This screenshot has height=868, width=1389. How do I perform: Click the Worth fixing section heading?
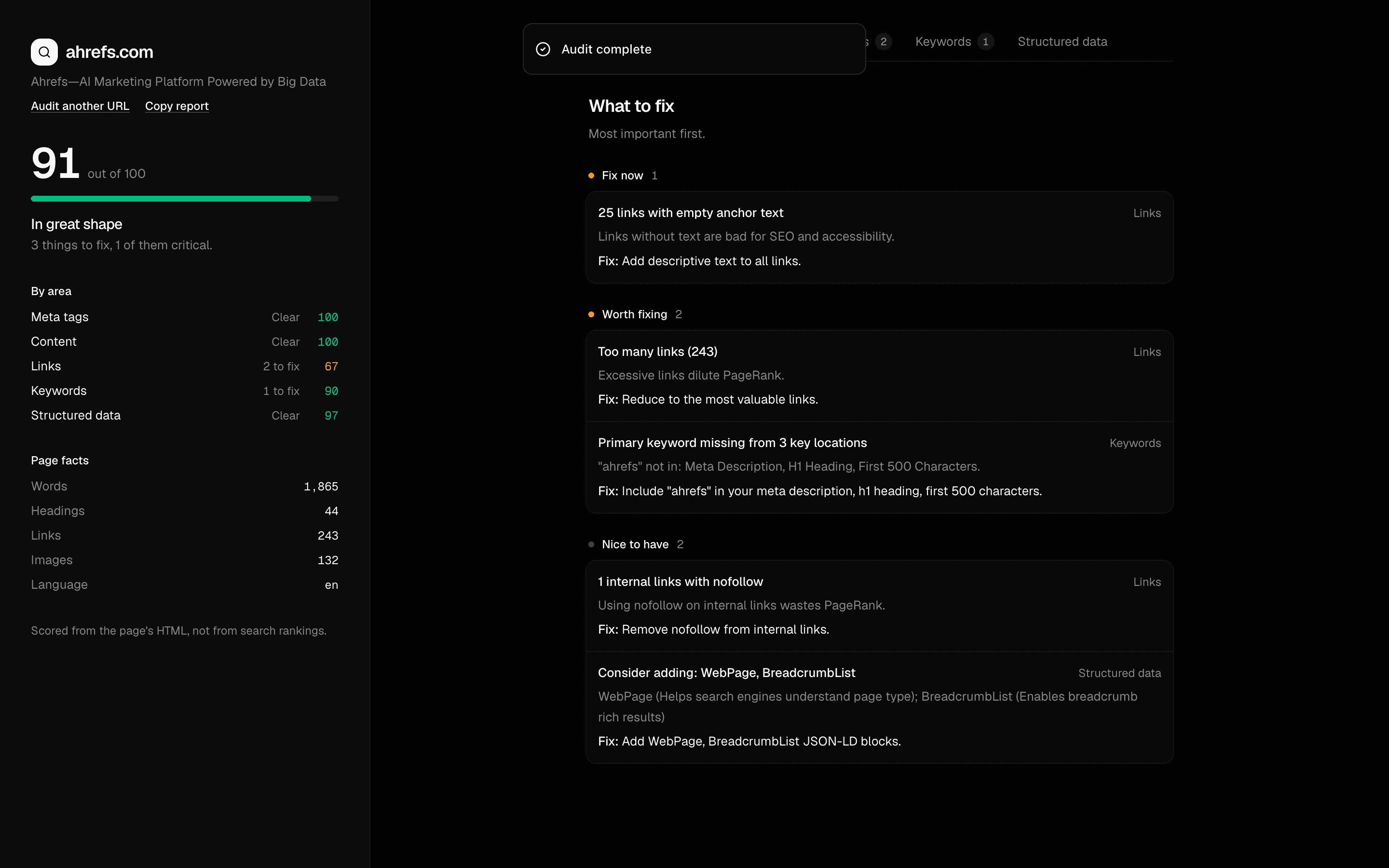(634, 314)
